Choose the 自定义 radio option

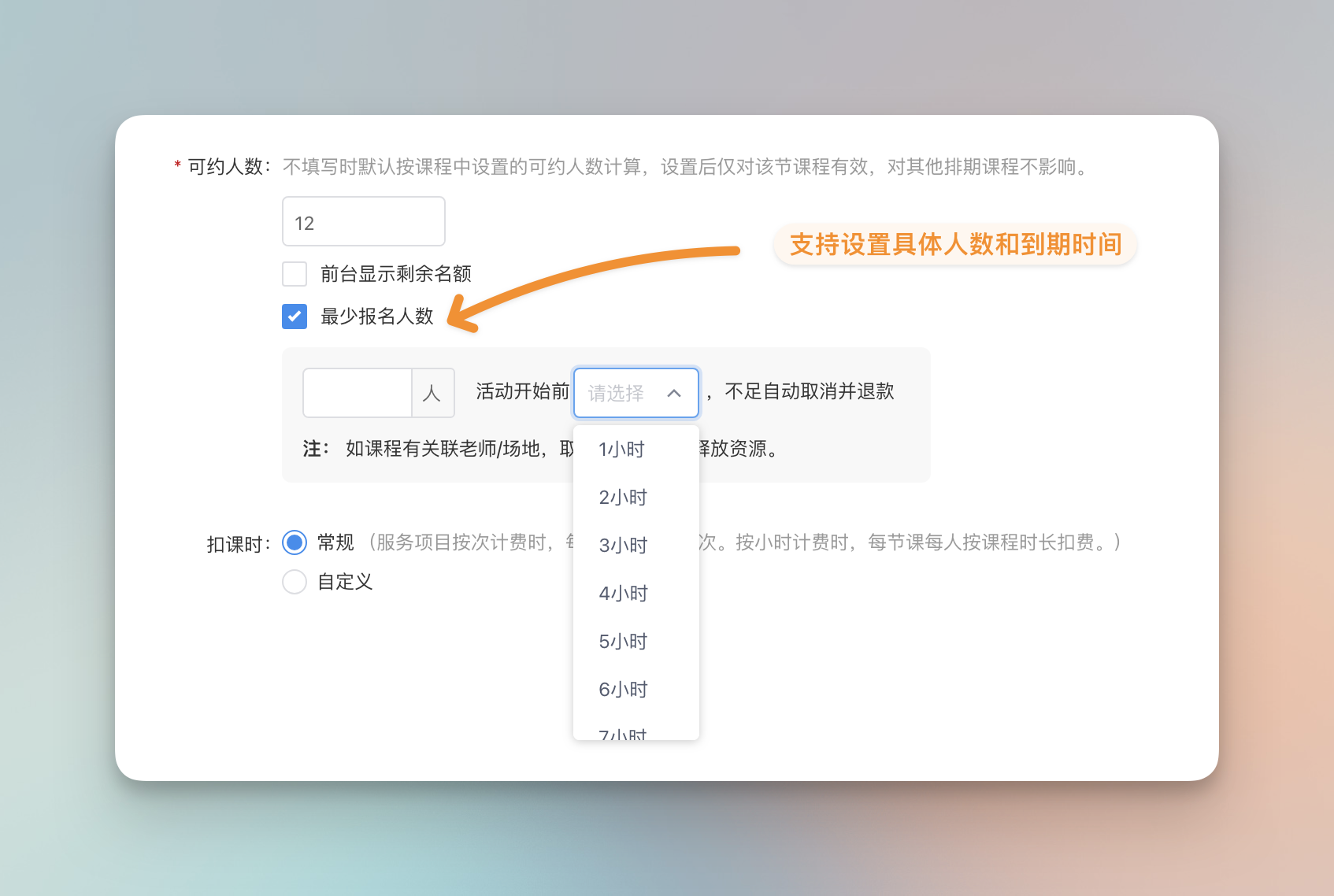(295, 582)
